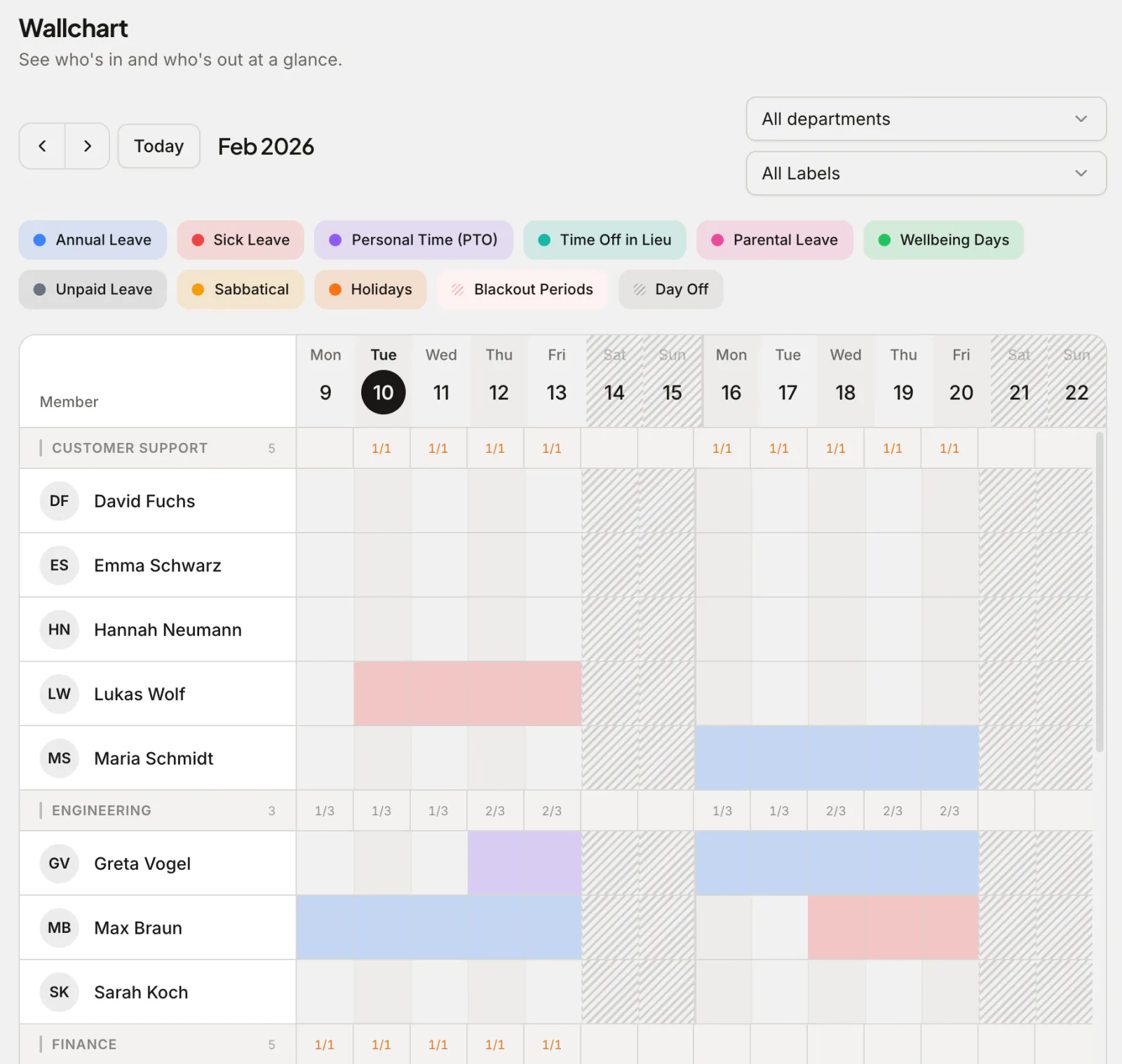Toggle the Time Off in Lieu filter
Screen dimensions: 1122x1064
tap(604, 240)
